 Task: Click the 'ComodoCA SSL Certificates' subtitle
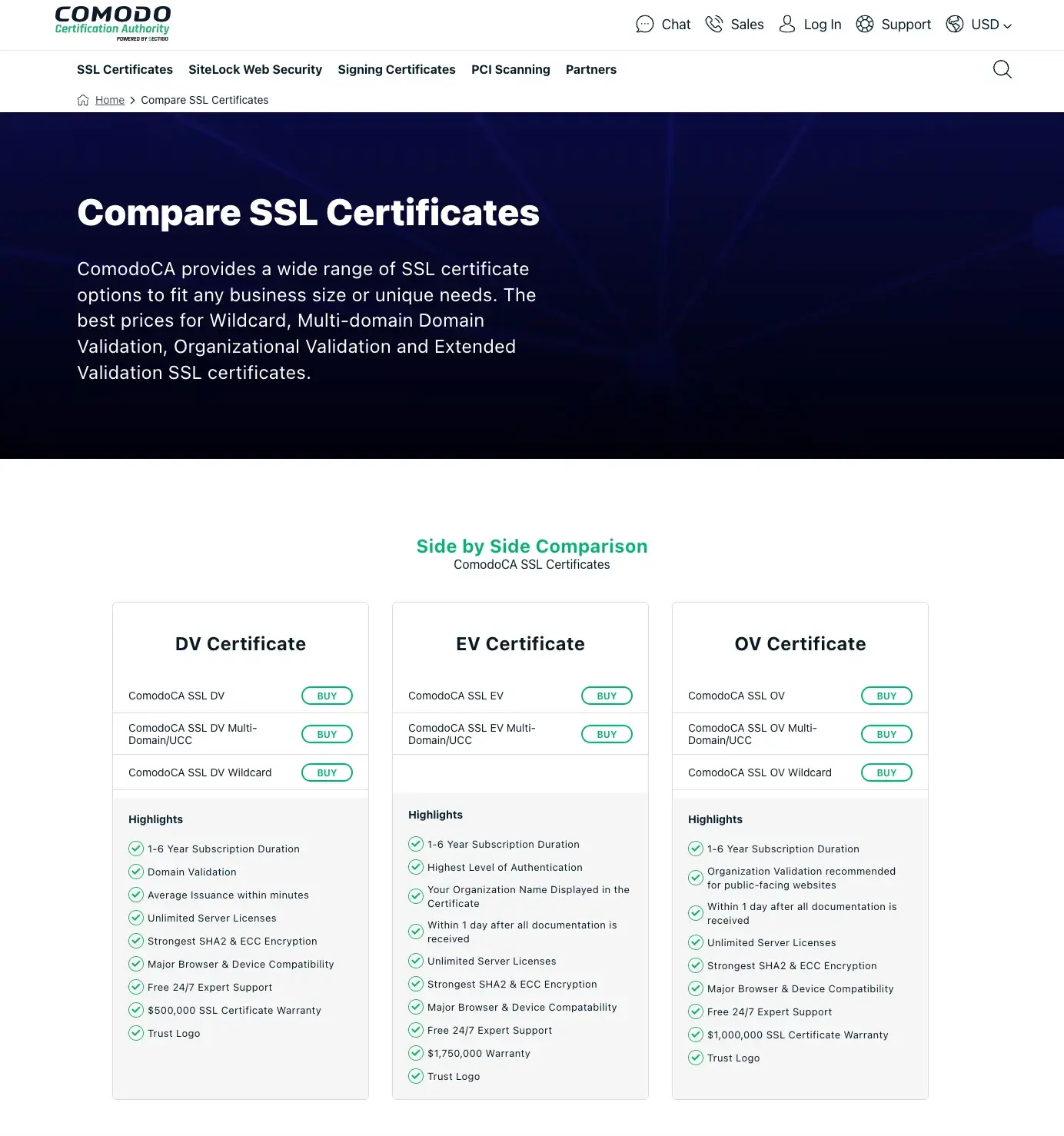tap(532, 564)
